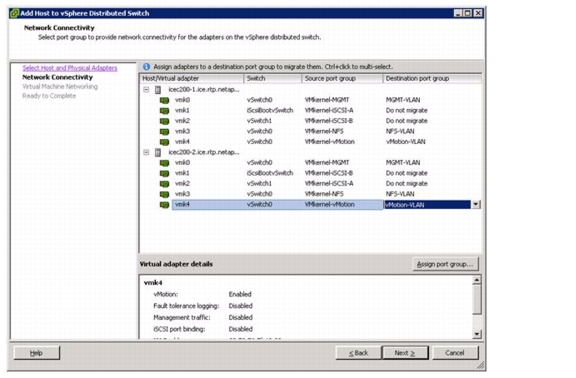Viewport: 576px width, 378px height.
Task: Click vmk4 adapter icon under icec200-1 host
Action: point(164,142)
